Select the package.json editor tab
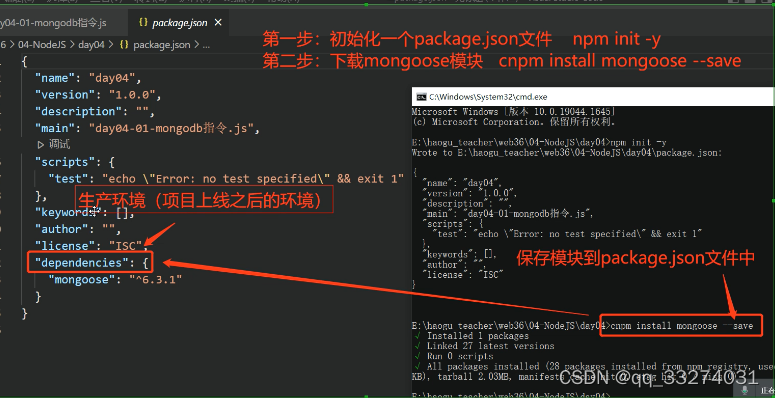The image size is (775, 398). pos(179,23)
